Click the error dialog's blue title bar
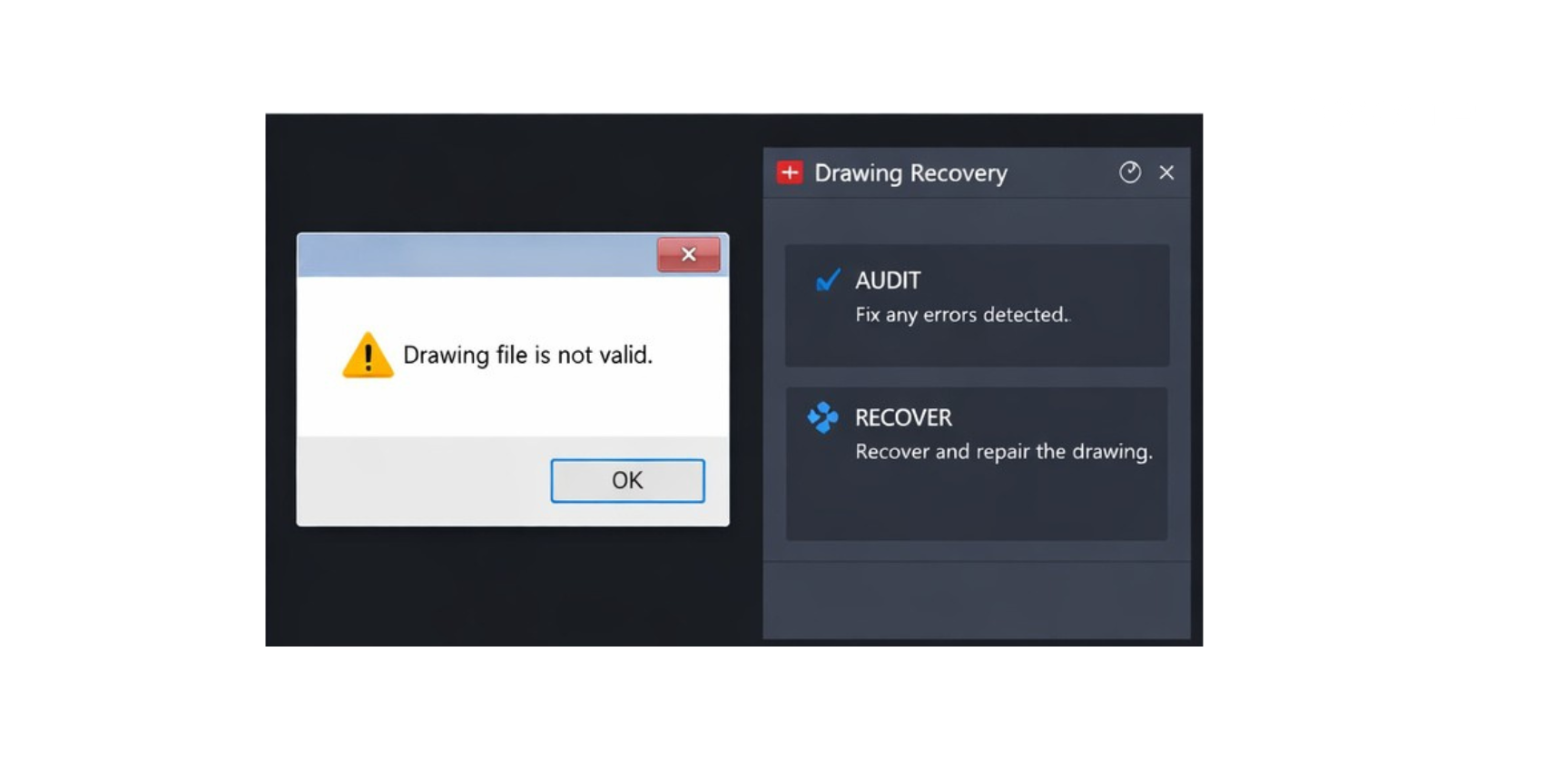The width and height of the screenshot is (1554, 784). (x=478, y=256)
